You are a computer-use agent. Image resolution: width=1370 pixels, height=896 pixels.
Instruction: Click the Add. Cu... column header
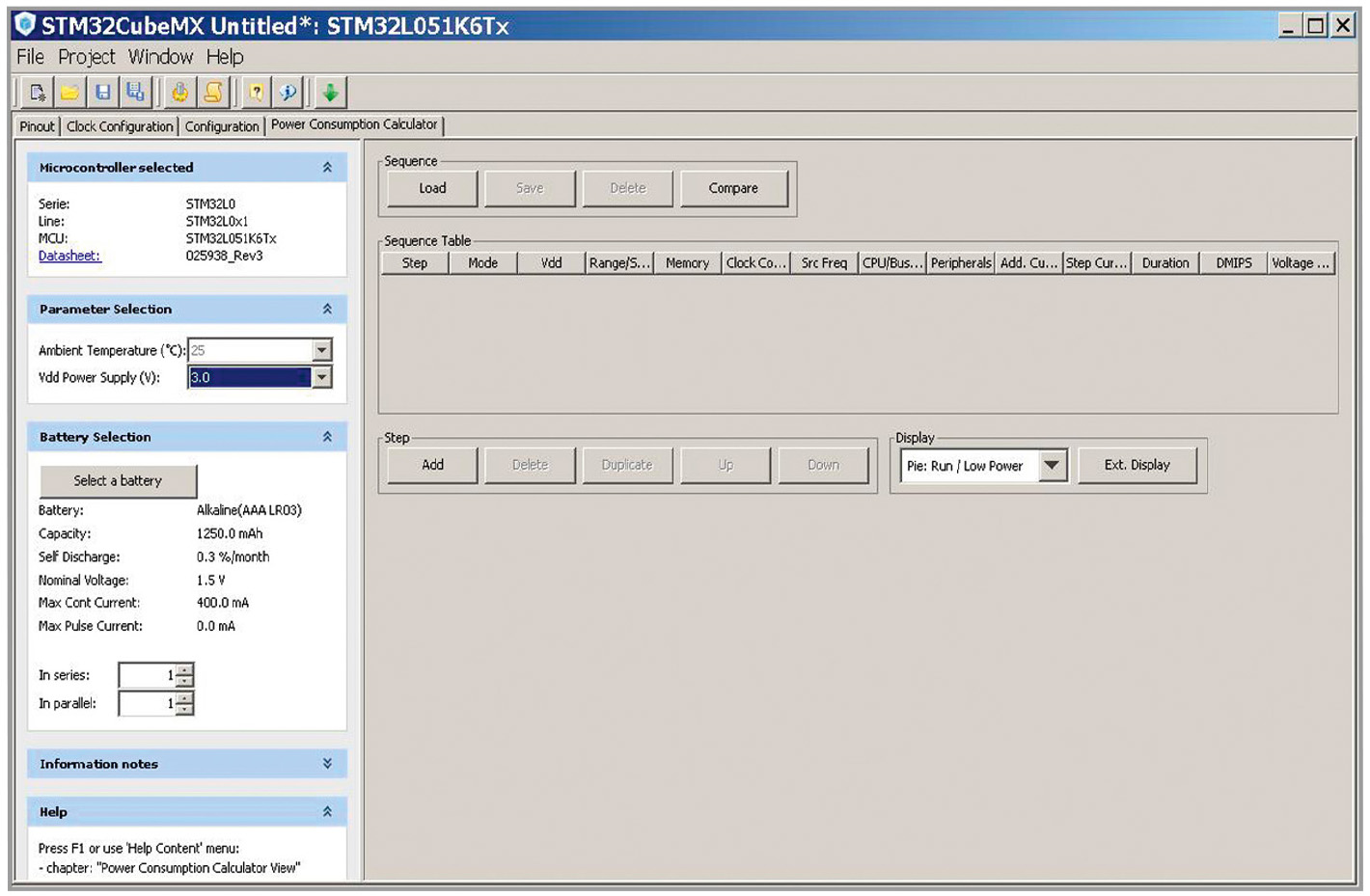1028,263
